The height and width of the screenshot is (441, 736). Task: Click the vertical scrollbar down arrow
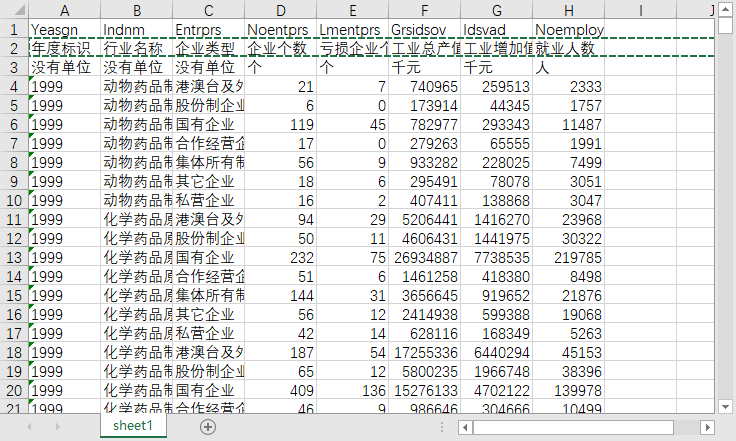point(726,407)
